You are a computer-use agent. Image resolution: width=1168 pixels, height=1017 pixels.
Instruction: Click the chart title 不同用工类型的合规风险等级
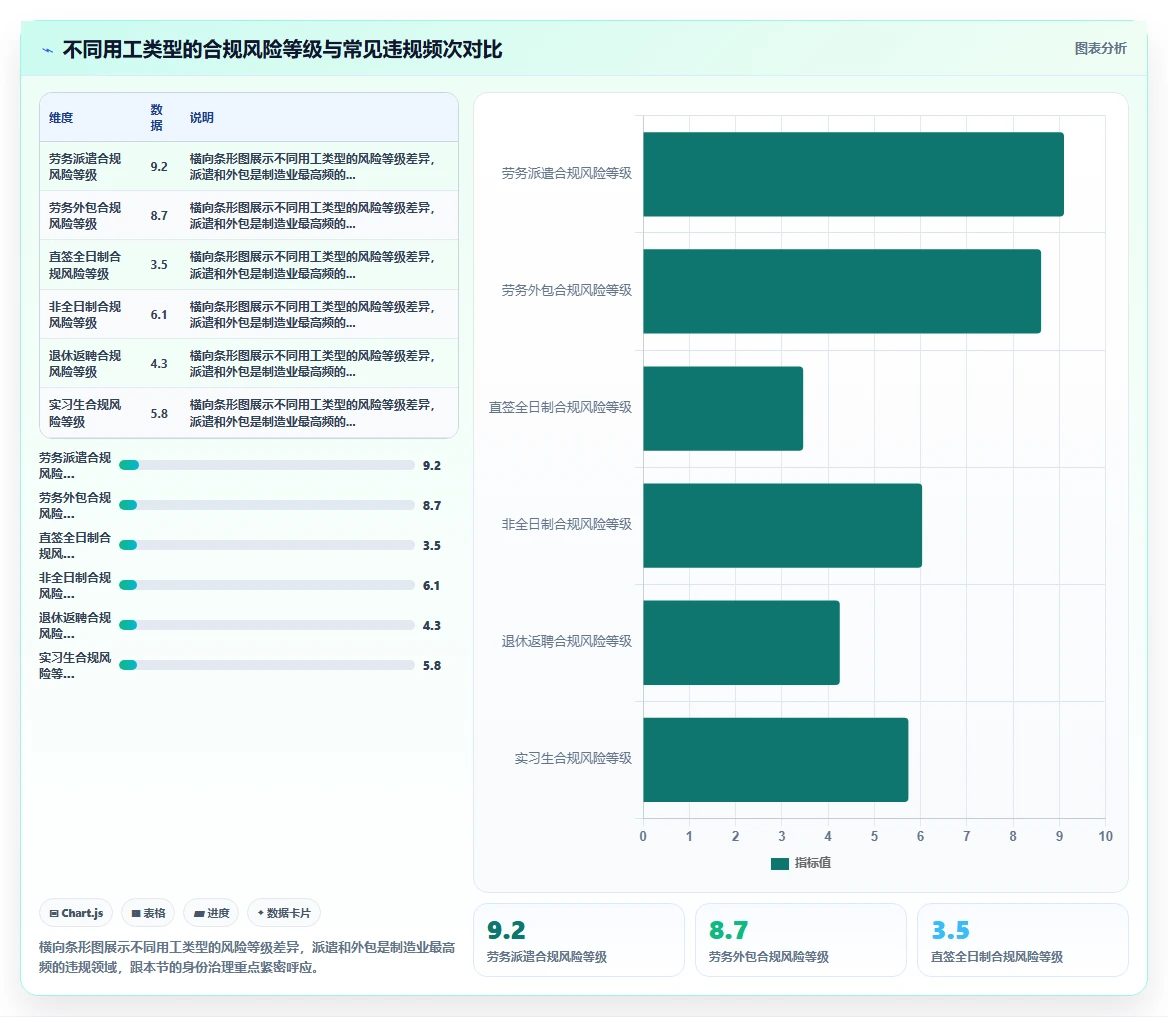282,50
